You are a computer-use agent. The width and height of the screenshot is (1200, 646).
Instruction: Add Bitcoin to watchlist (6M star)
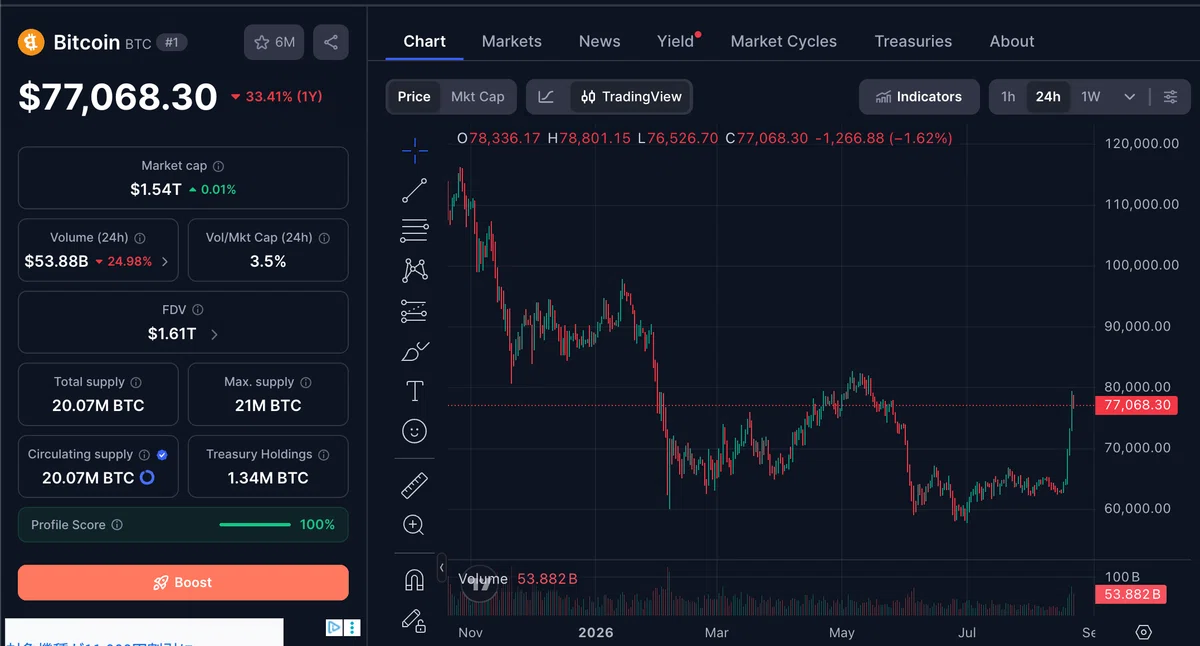[x=274, y=42]
